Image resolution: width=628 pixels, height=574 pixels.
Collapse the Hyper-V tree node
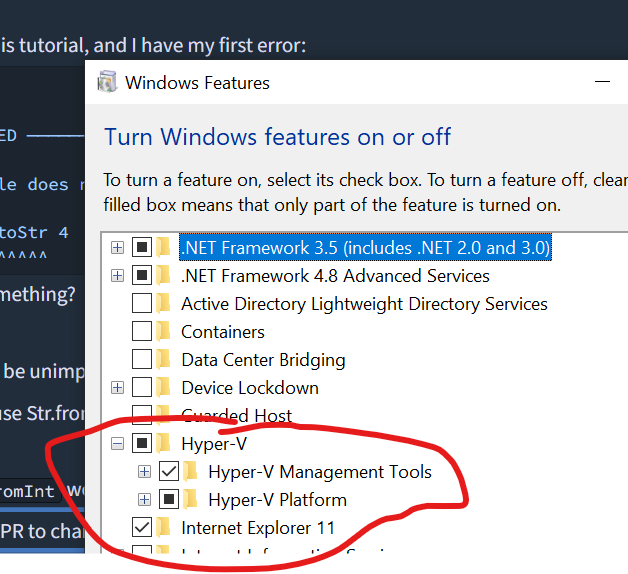(117, 444)
